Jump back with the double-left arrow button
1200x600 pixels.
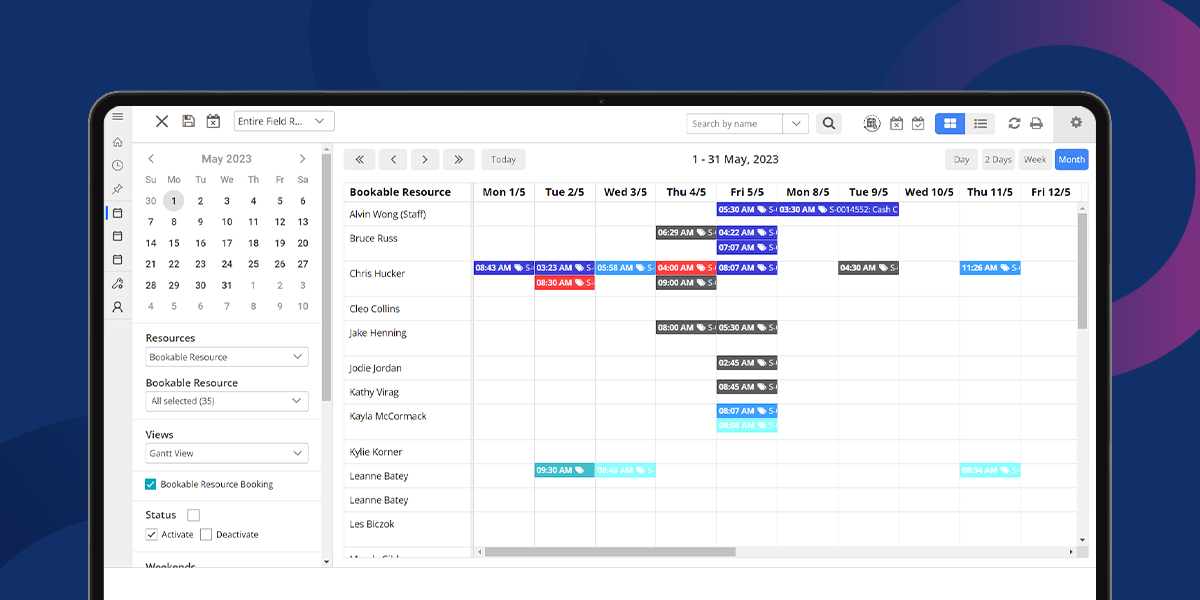pyautogui.click(x=359, y=159)
